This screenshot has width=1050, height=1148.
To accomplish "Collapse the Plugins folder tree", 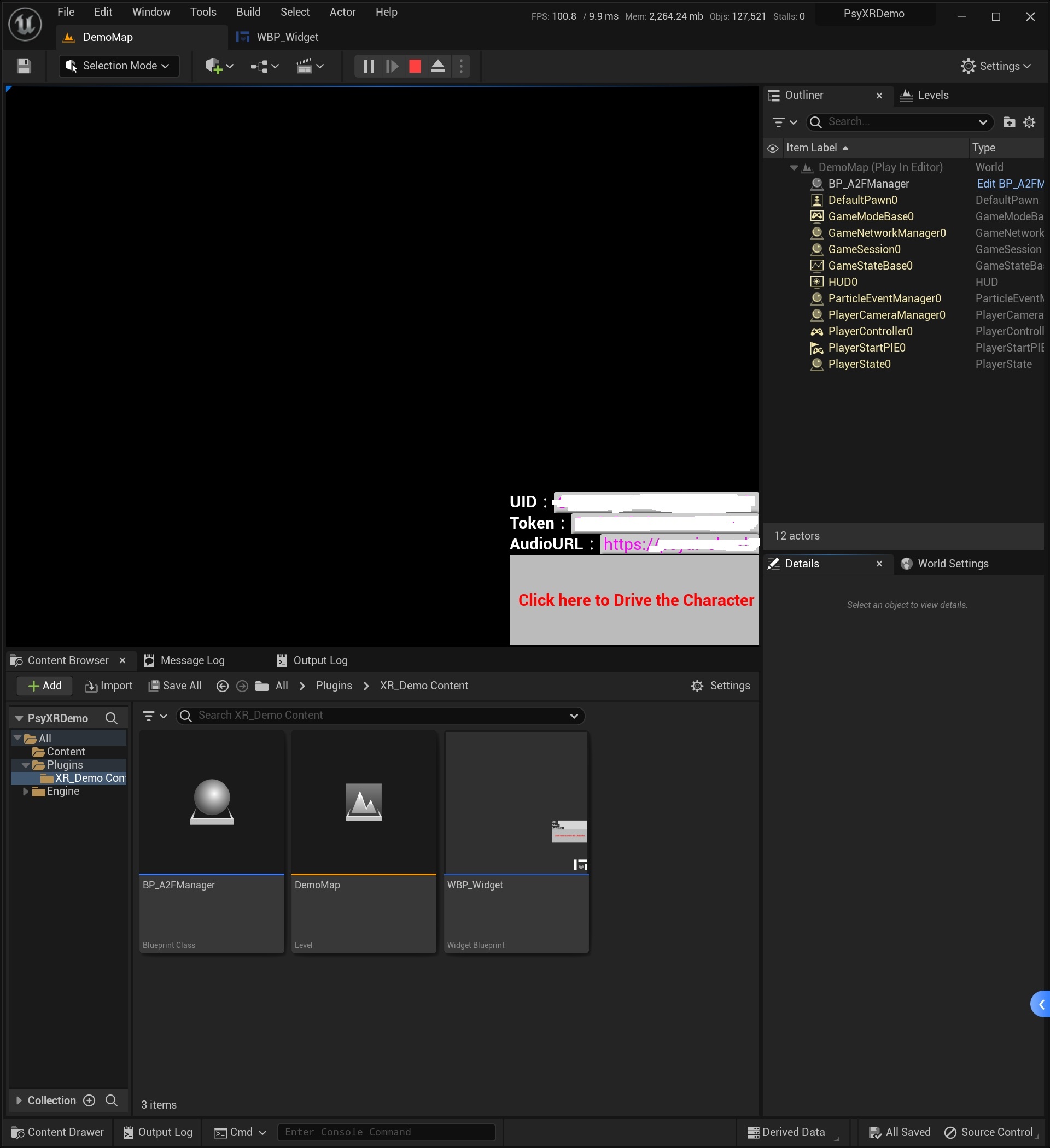I will tap(25, 765).
